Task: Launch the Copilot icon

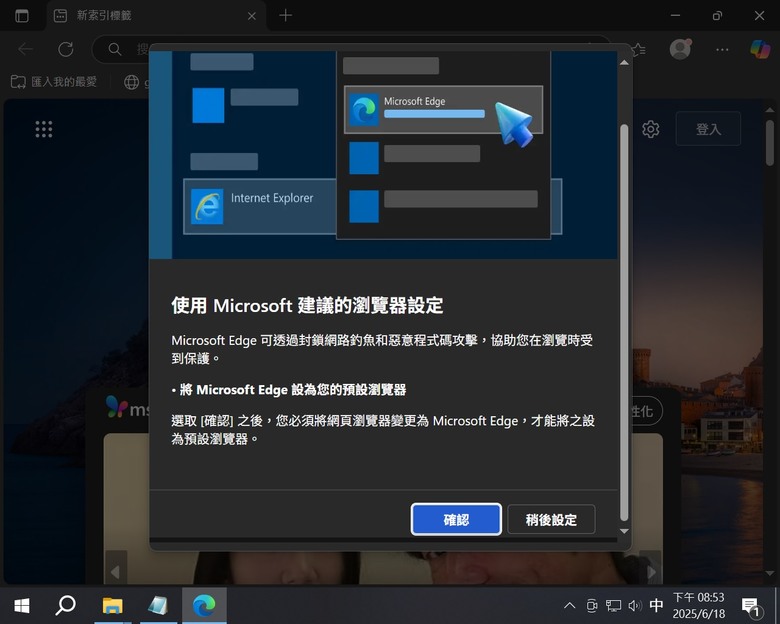Action: click(x=760, y=49)
